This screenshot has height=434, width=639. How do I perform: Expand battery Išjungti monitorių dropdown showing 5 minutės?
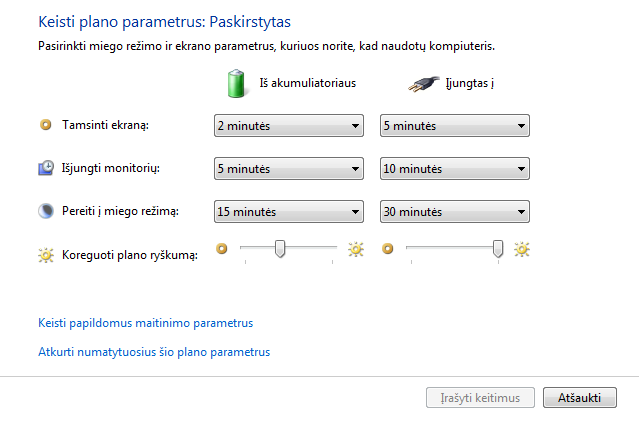tap(289, 169)
